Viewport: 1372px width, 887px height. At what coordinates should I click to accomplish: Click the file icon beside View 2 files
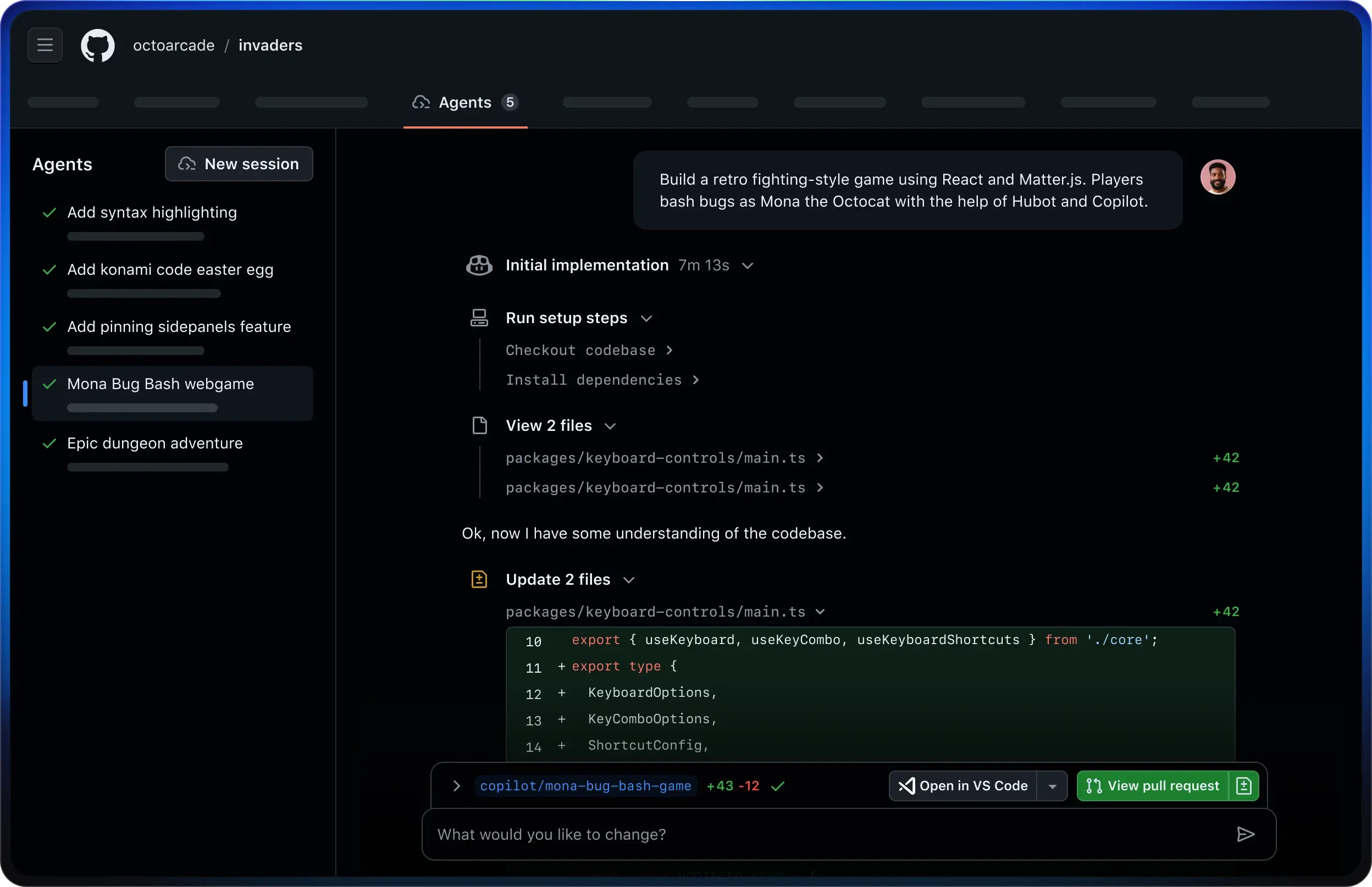(x=480, y=426)
